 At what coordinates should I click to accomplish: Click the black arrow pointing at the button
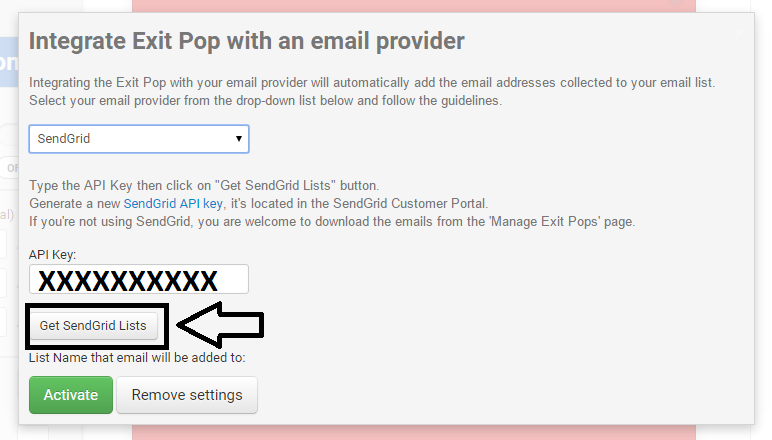coord(220,325)
